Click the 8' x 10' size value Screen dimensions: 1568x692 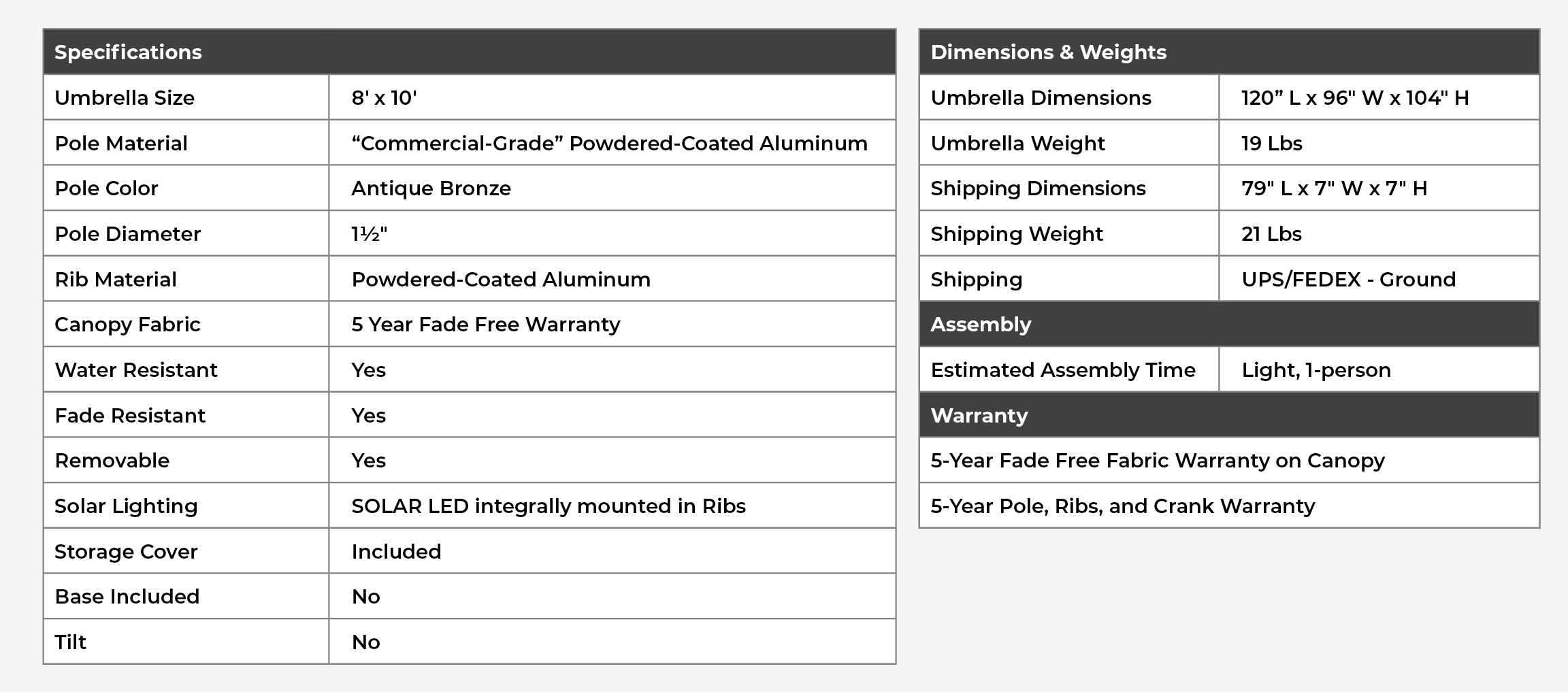click(384, 98)
